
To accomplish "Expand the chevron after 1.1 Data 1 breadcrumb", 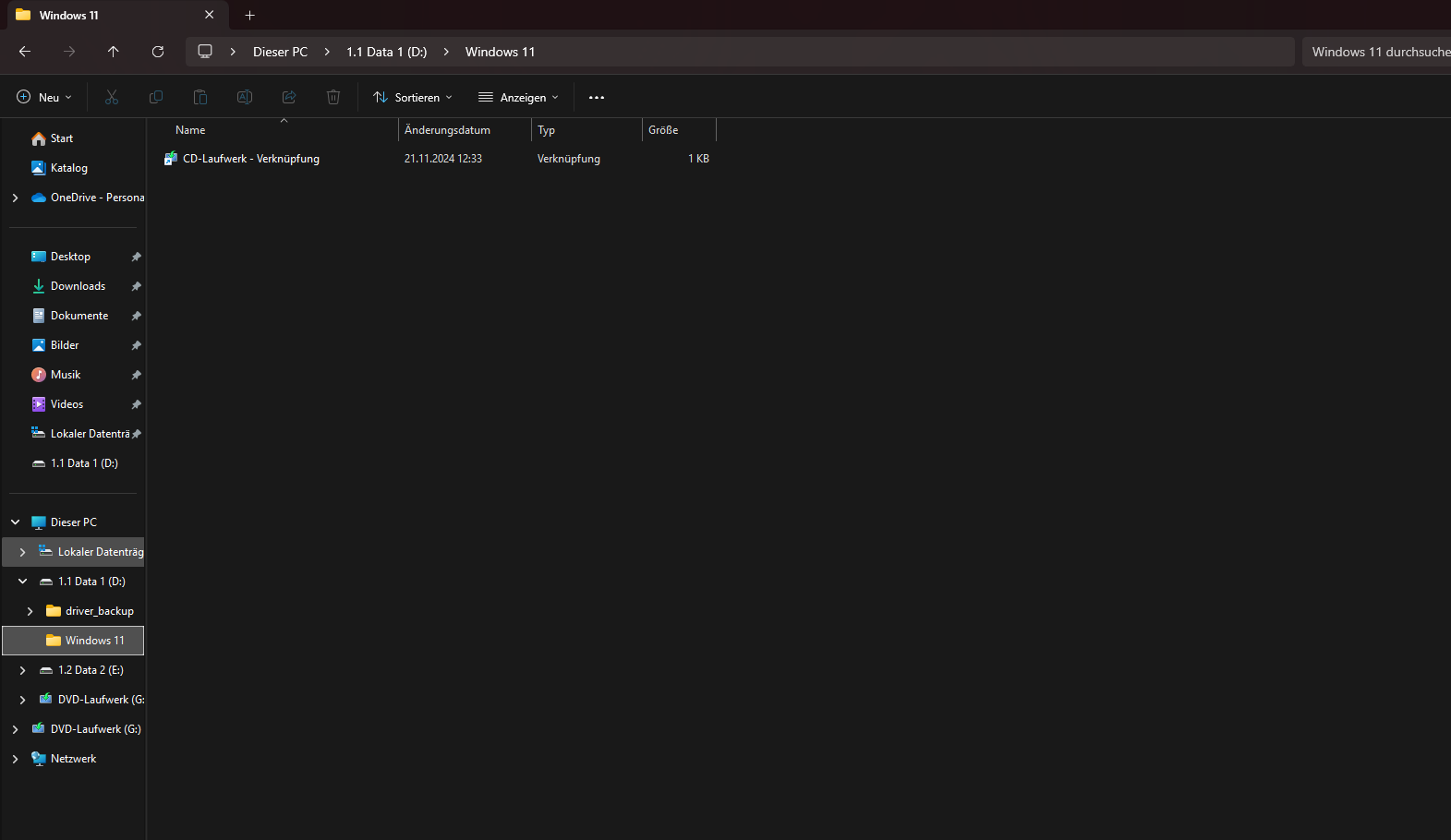I will [446, 52].
